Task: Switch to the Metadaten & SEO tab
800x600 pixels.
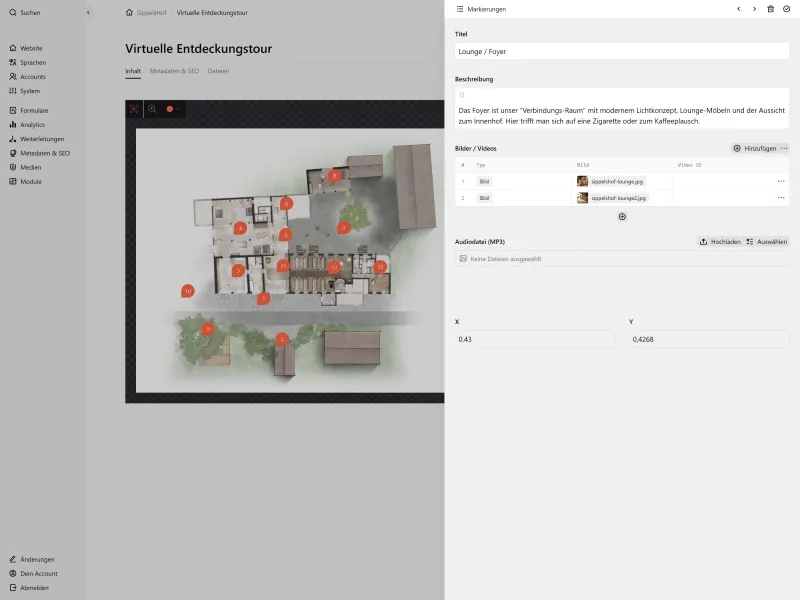Action: point(175,71)
